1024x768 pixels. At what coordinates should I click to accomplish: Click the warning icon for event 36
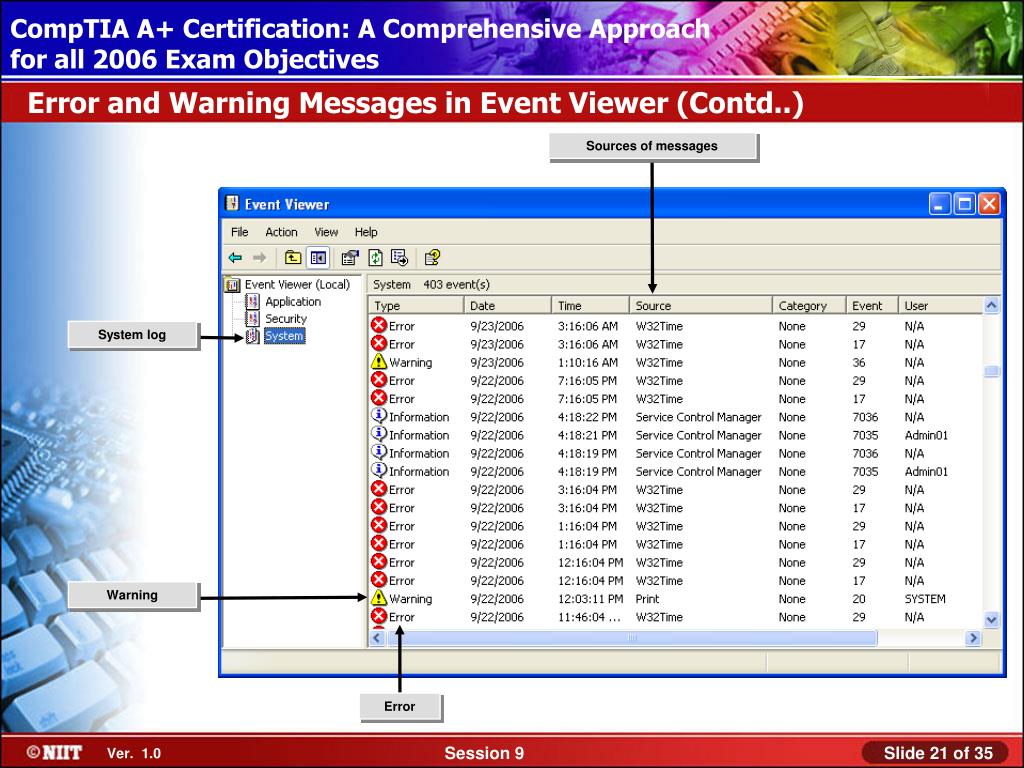tap(379, 362)
